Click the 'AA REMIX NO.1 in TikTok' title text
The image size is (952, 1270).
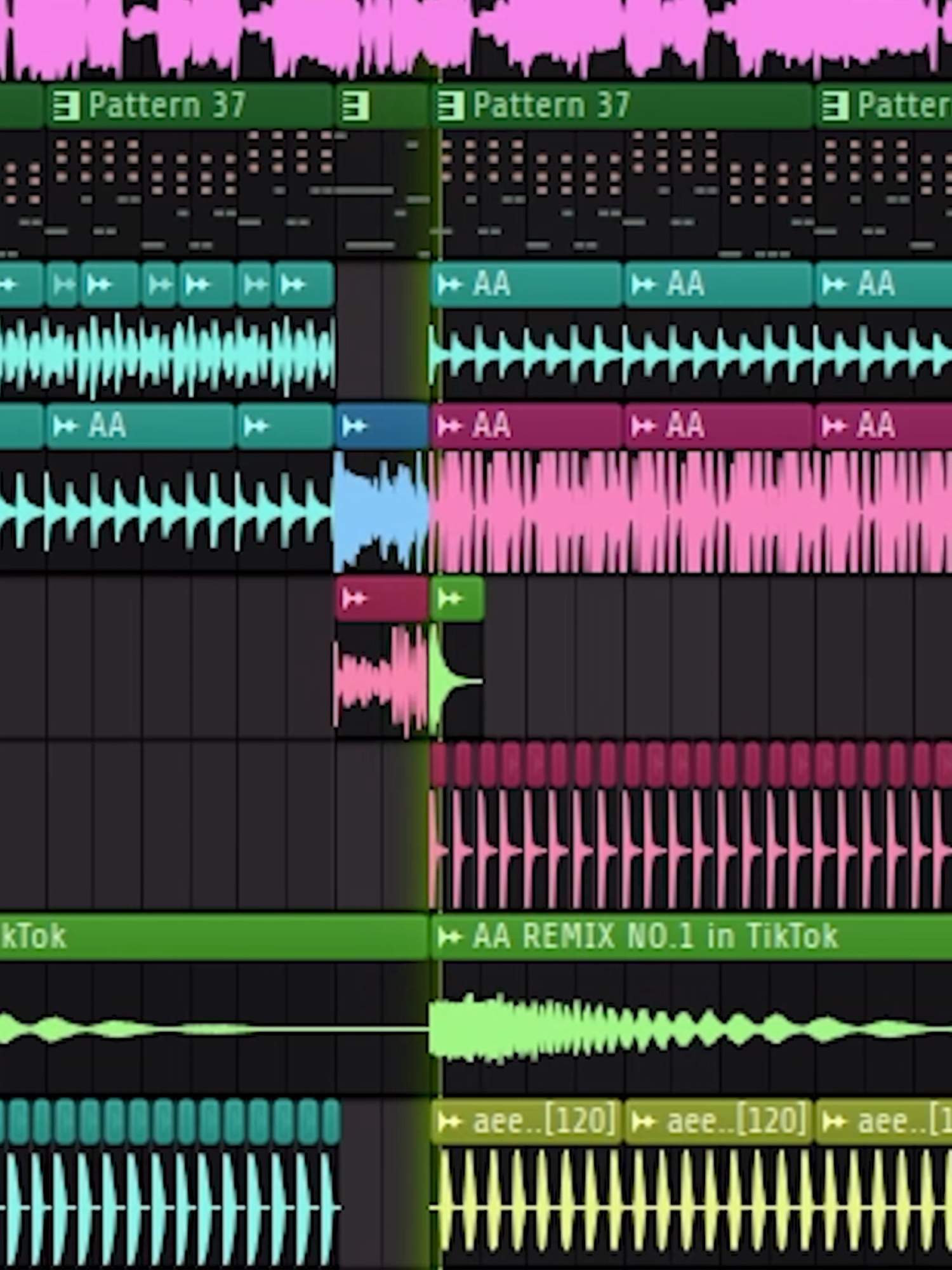656,936
